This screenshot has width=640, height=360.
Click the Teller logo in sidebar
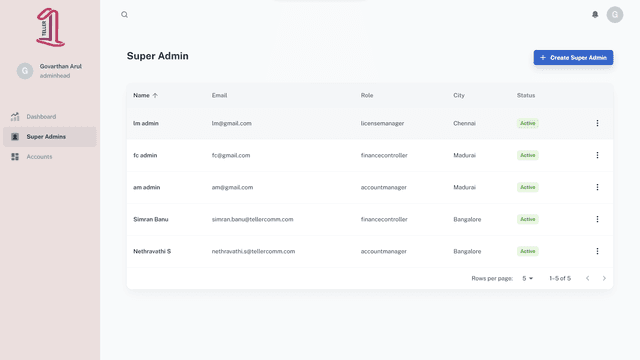coord(51,27)
